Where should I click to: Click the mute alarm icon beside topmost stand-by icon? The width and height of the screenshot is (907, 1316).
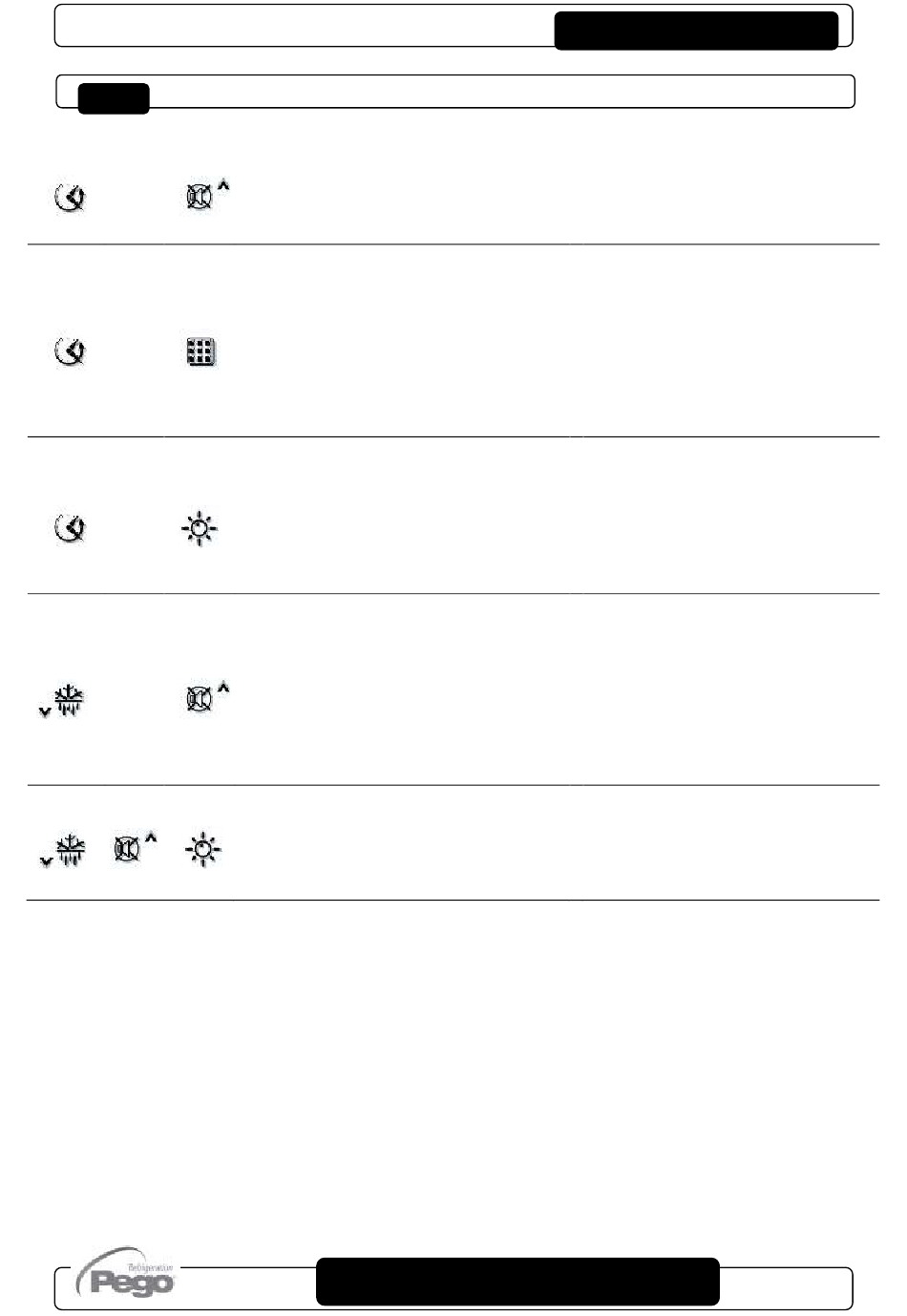199,198
